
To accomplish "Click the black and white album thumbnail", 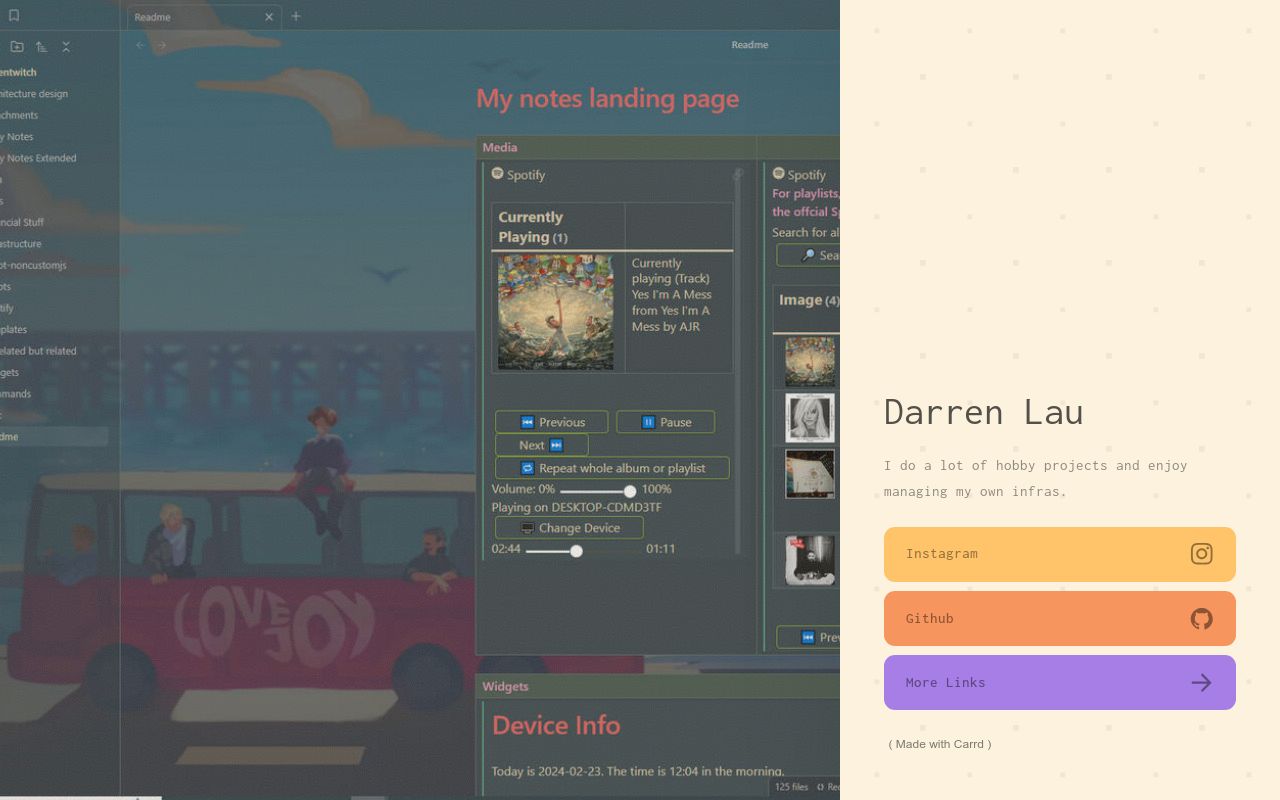I will click(x=810, y=560).
